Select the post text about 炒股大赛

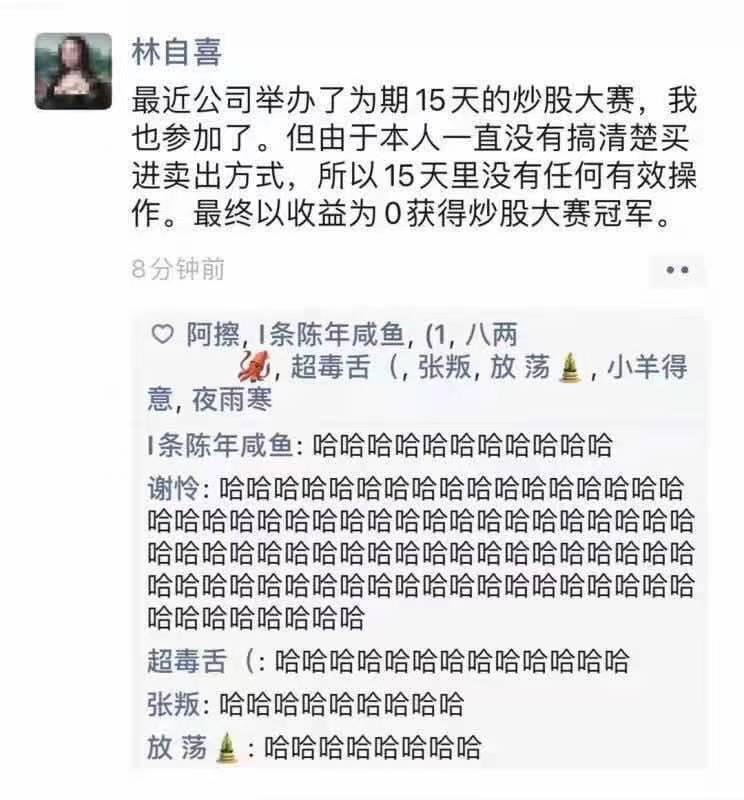coord(414,157)
